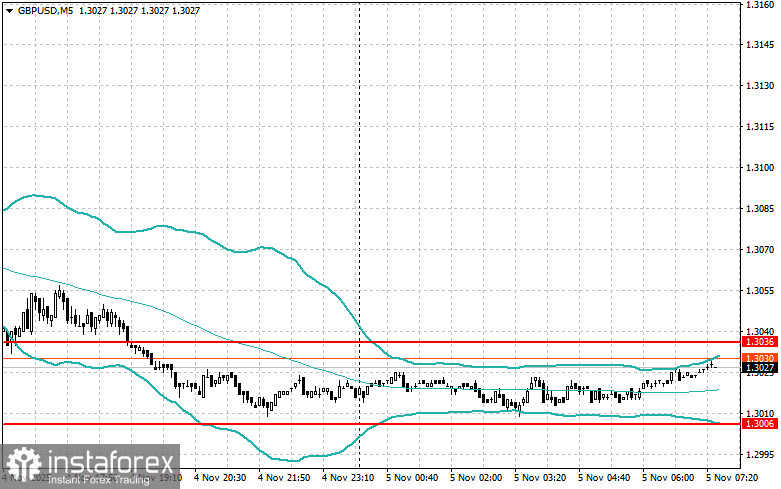Click the 5 Nov 02:00 time label
Image resolution: width=781 pixels, height=489 pixels.
click(476, 478)
